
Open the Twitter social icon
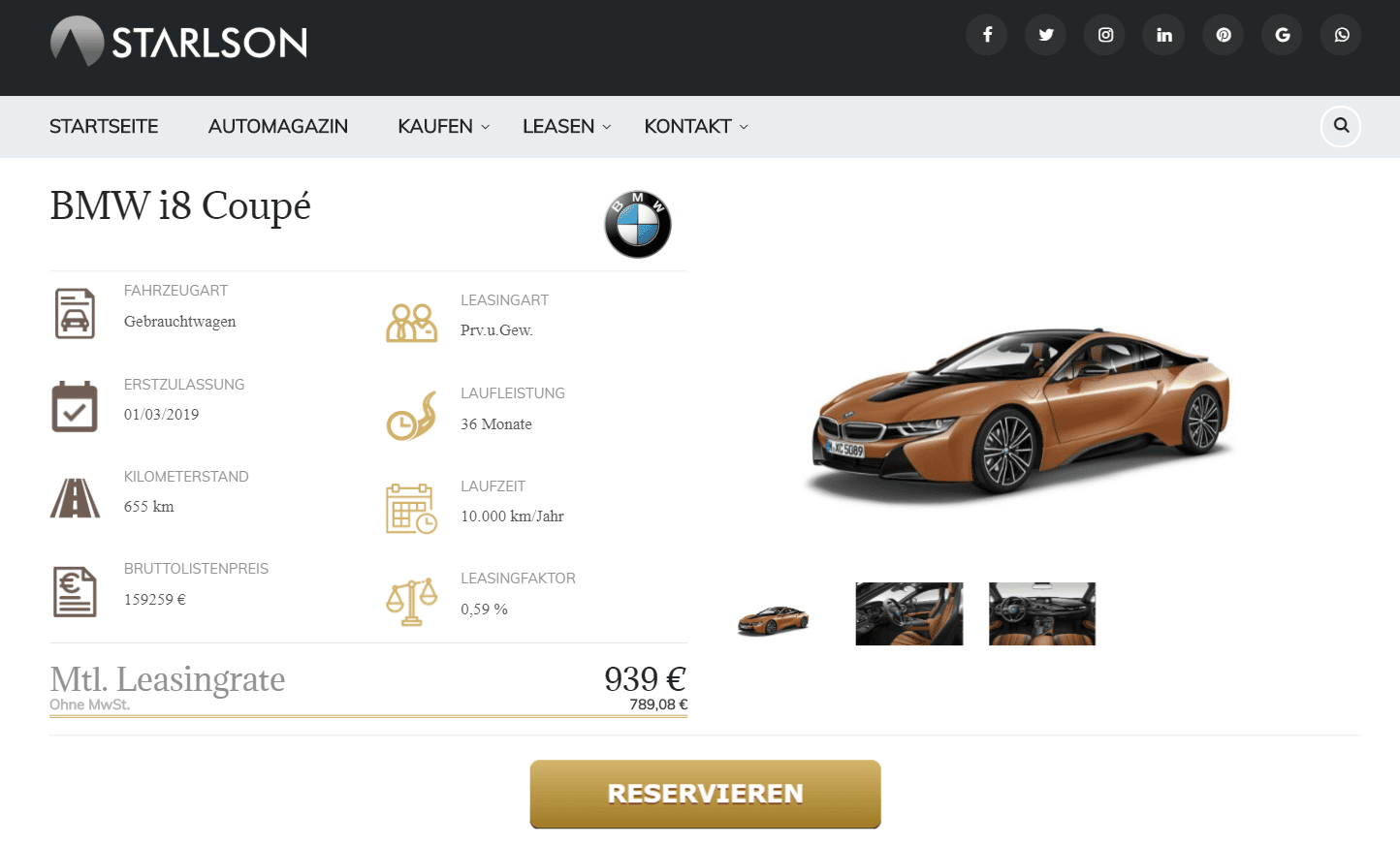[x=1046, y=35]
